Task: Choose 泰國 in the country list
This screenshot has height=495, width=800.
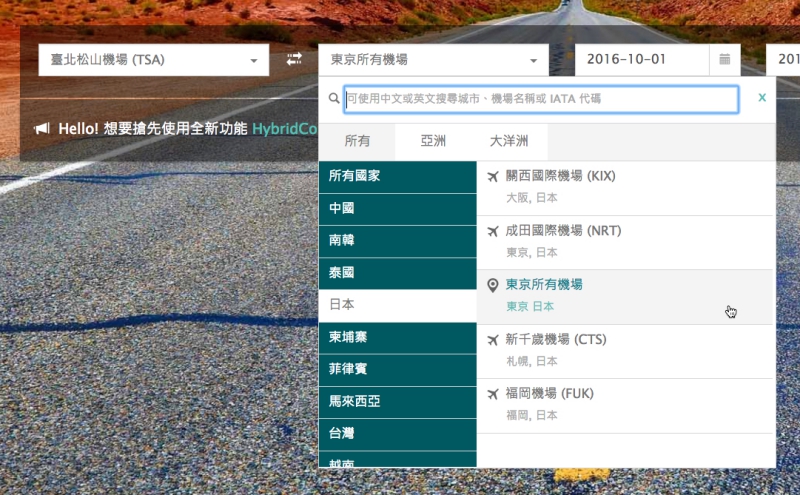Action: [397, 274]
